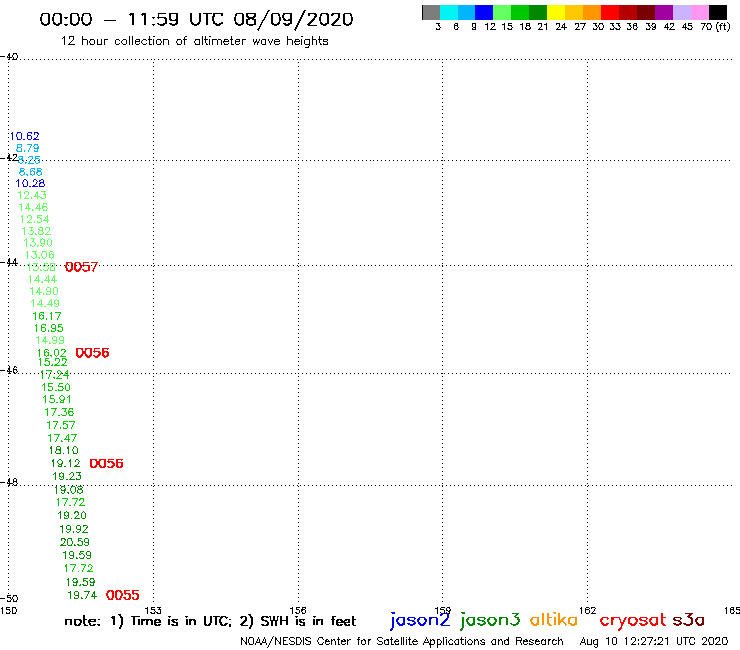Click the gray swatch in the color scale
740x650 pixels.
[431, 12]
